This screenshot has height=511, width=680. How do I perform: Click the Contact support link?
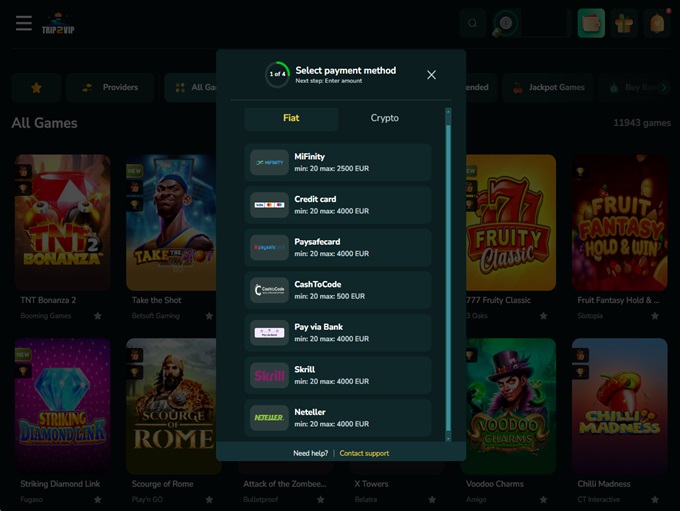(x=364, y=453)
